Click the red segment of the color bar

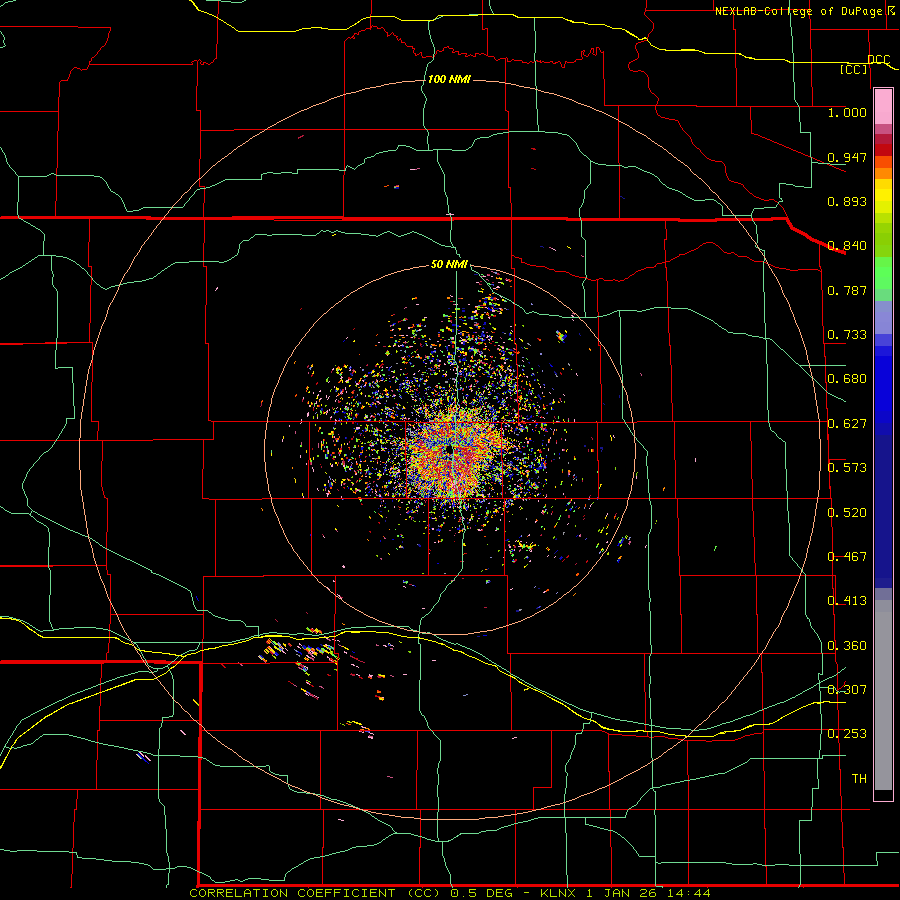tap(883, 150)
